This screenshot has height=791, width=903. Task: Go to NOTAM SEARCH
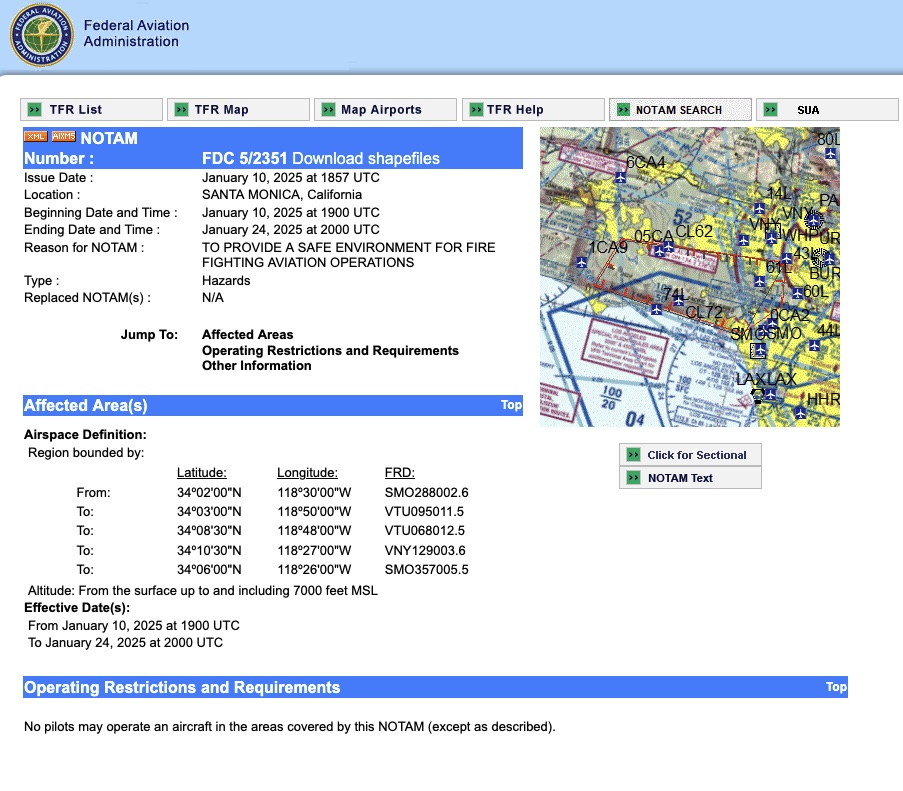tap(680, 110)
